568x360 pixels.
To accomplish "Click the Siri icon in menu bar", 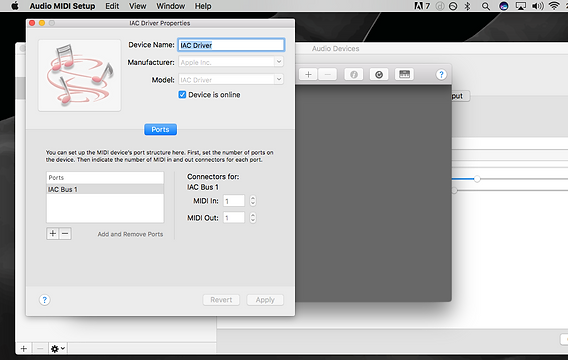I will click(x=504, y=6).
